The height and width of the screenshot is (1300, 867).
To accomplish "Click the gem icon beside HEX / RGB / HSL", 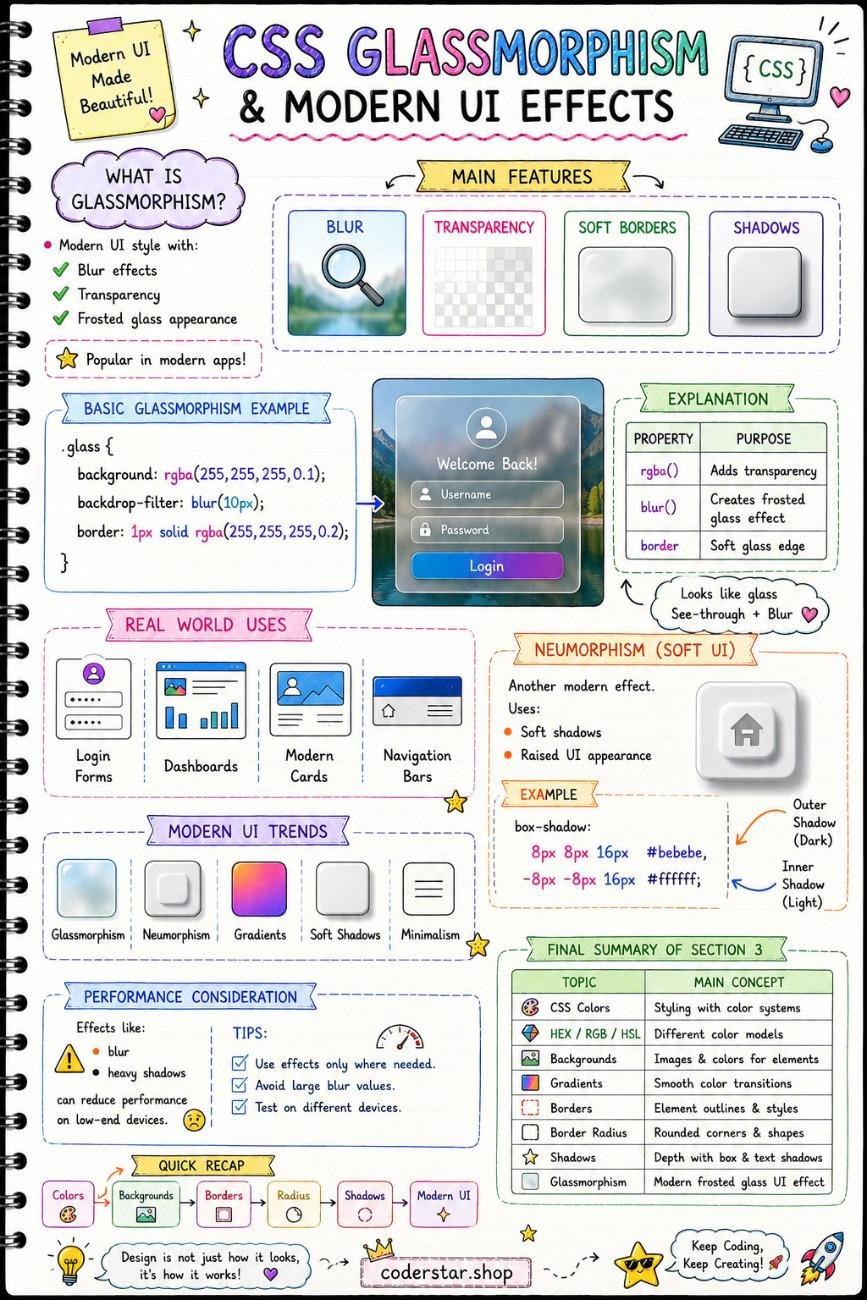I will tap(531, 1033).
